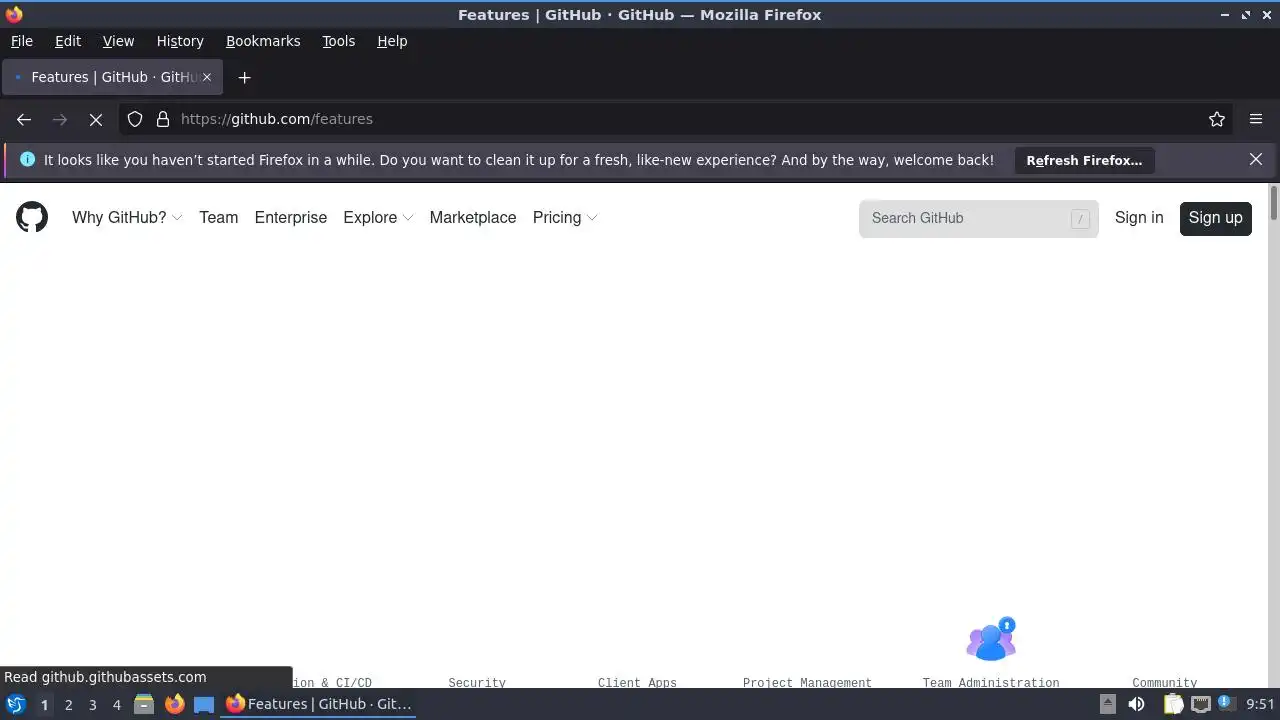Stop loading the page
The image size is (1280, 720).
[96, 119]
